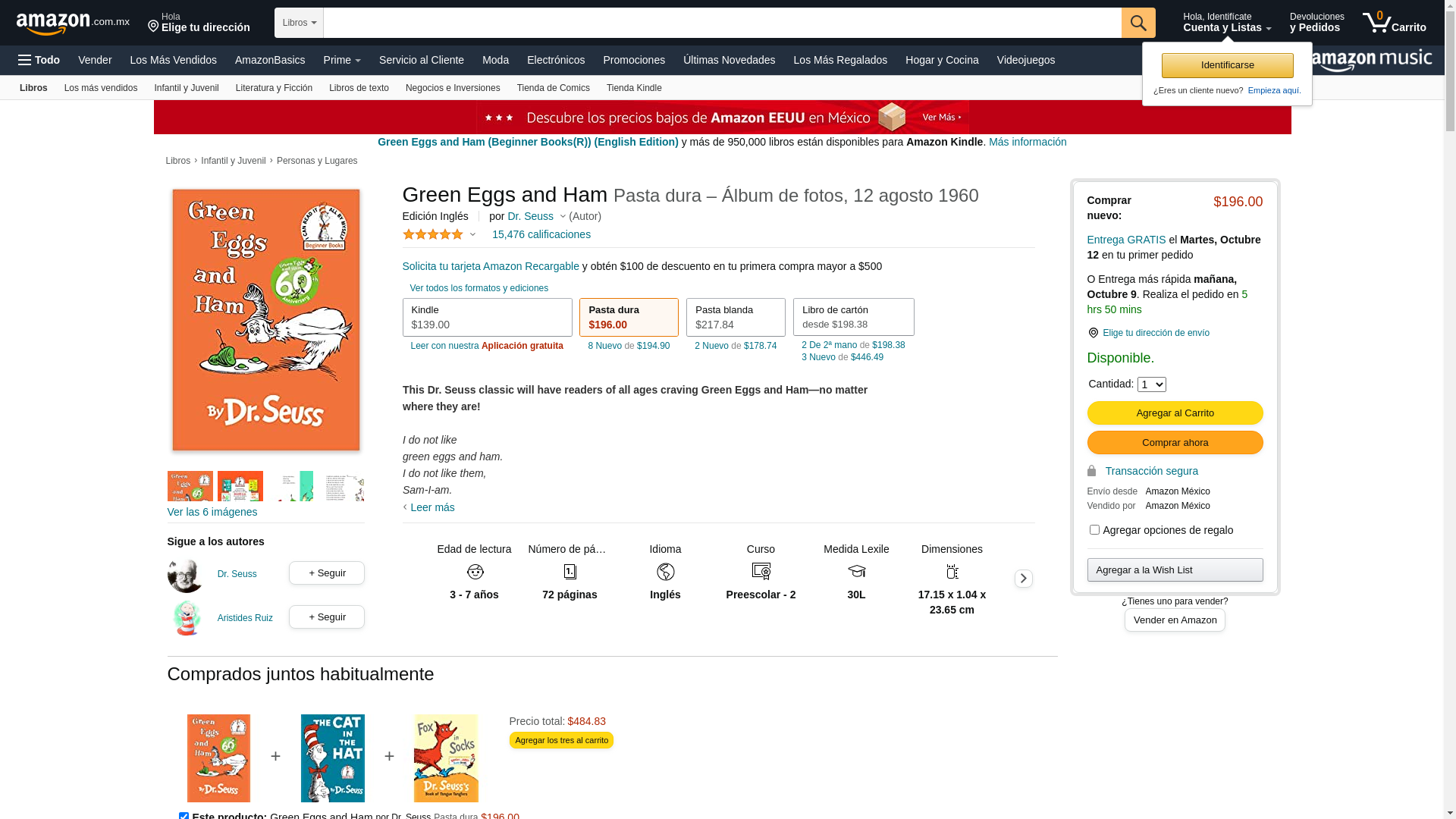The width and height of the screenshot is (1456, 819).
Task: Expand the Prime menu dropdown
Action: coord(342,60)
